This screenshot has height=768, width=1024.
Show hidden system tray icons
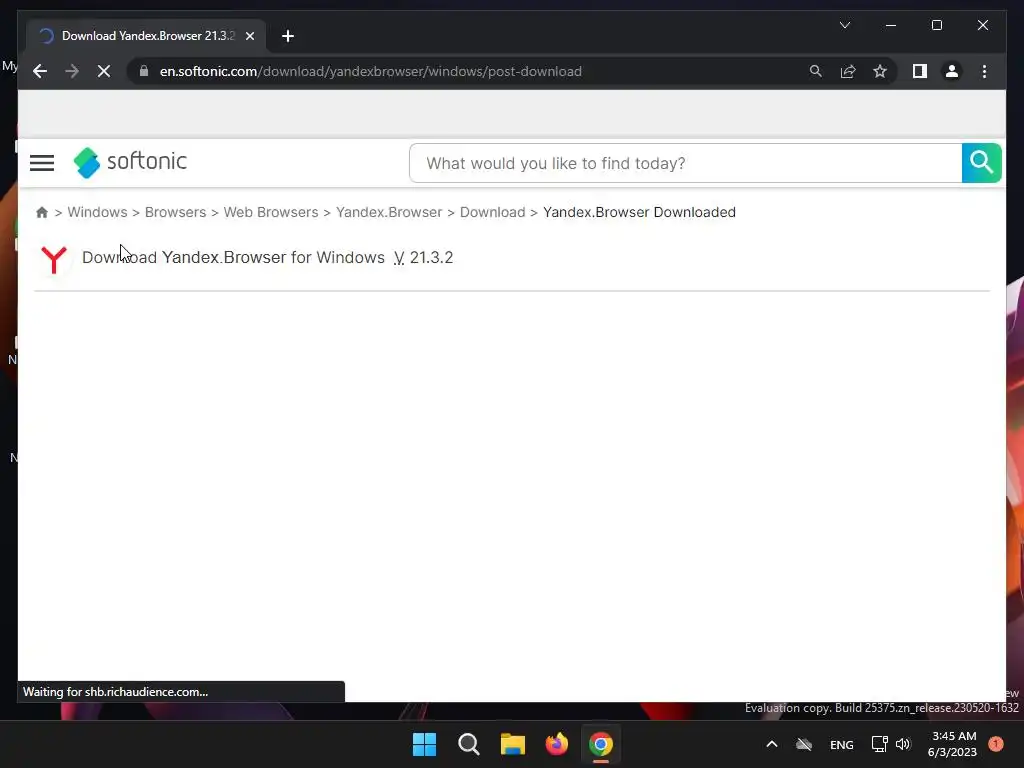coord(772,744)
